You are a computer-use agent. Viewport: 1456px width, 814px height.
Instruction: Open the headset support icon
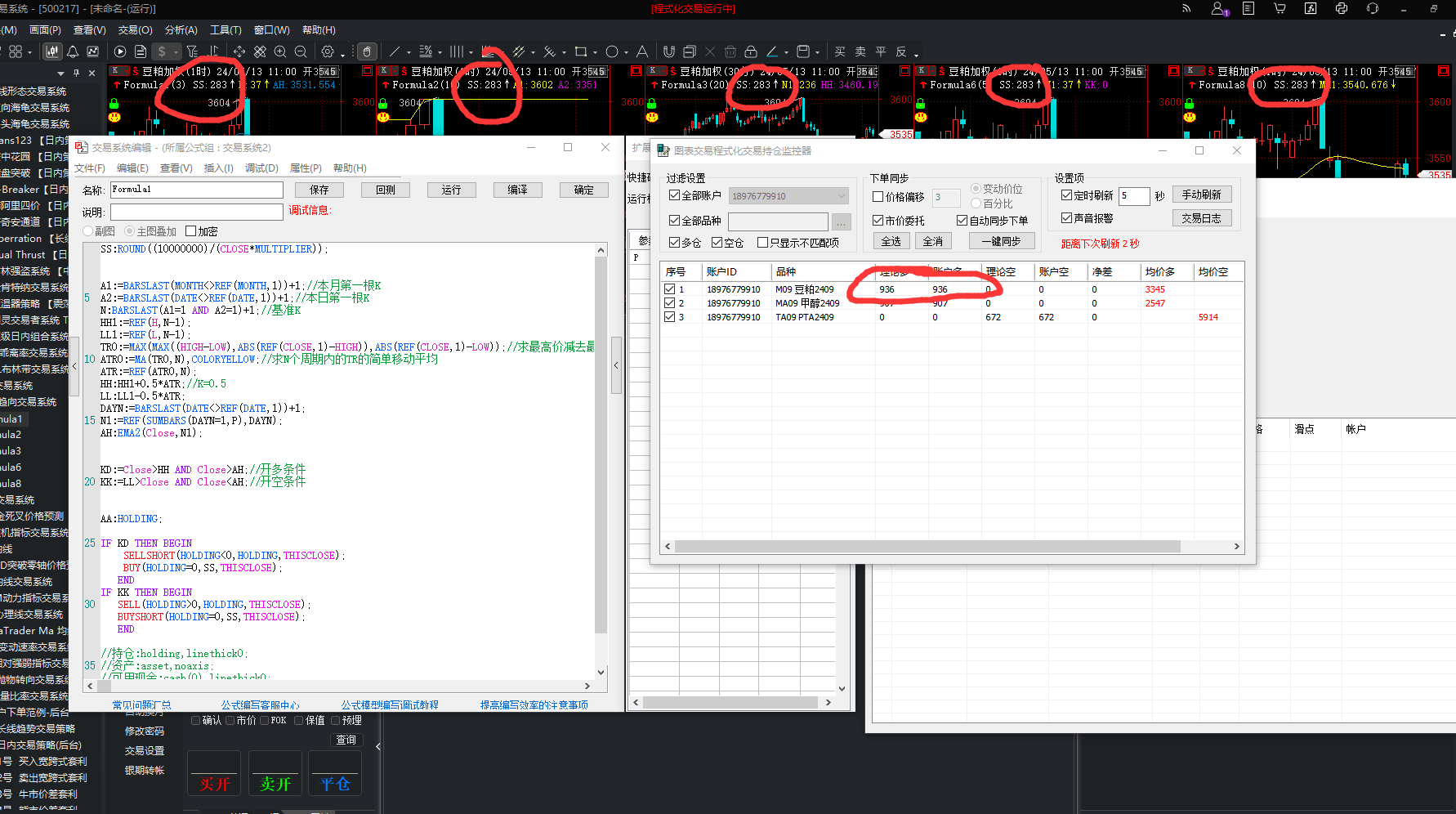tap(1373, 8)
